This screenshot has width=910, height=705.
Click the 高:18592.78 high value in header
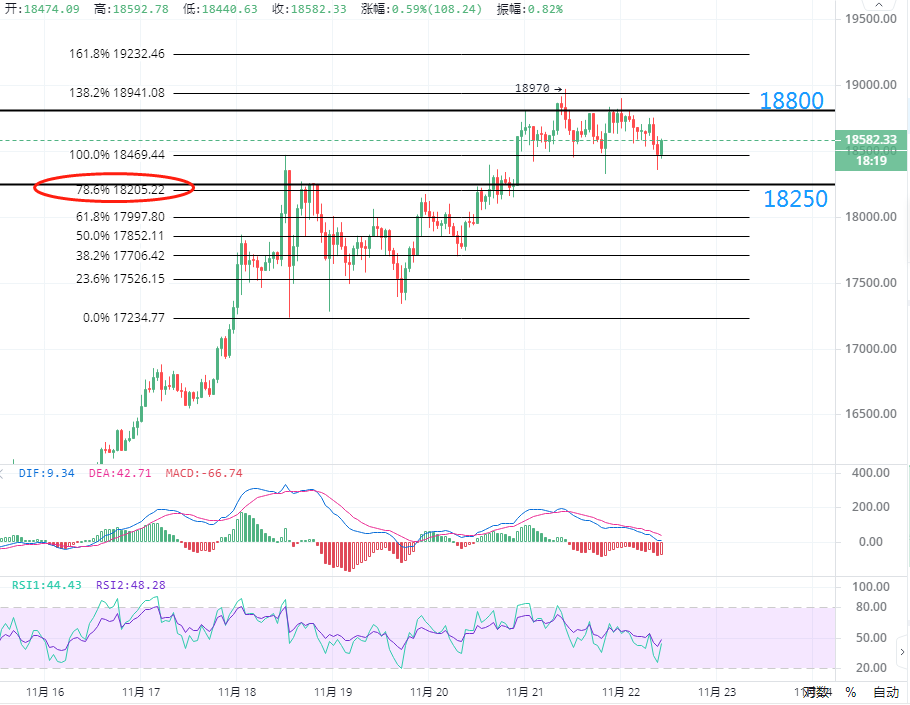131,9
